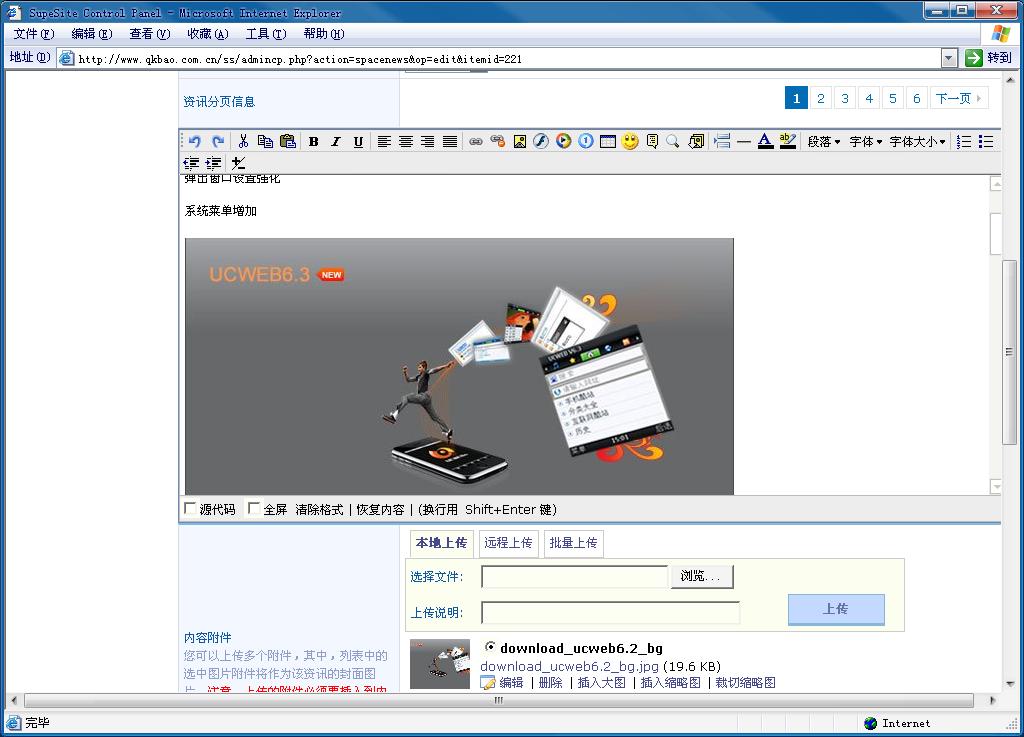The height and width of the screenshot is (737, 1024).
Task: Remove hyperlink icon
Action: click(498, 141)
